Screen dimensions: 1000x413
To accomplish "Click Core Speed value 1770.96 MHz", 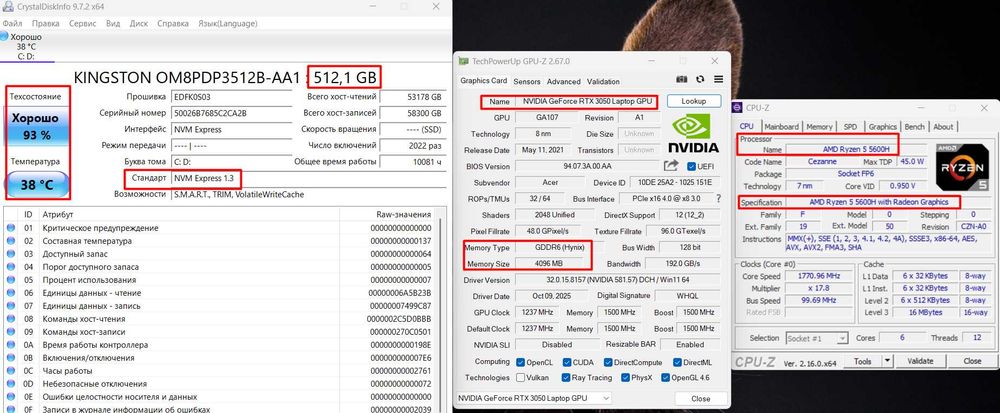I will pyautogui.click(x=817, y=276).
